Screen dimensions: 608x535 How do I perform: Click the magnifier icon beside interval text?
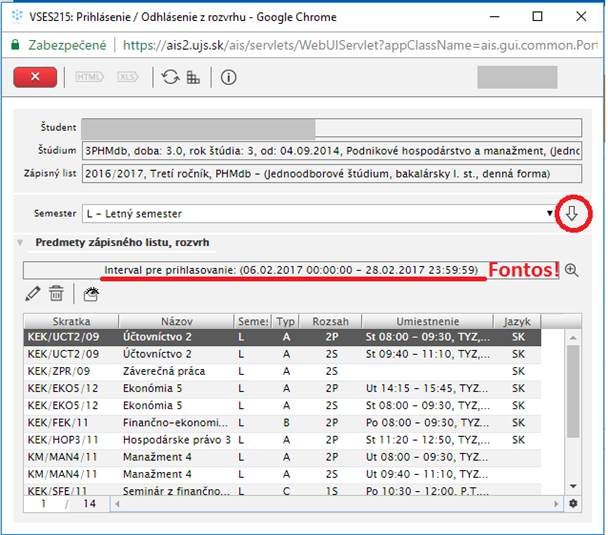coord(572,270)
